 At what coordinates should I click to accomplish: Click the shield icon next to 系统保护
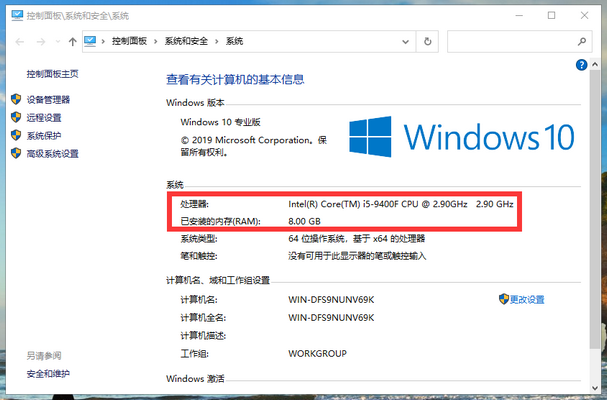(x=16, y=135)
